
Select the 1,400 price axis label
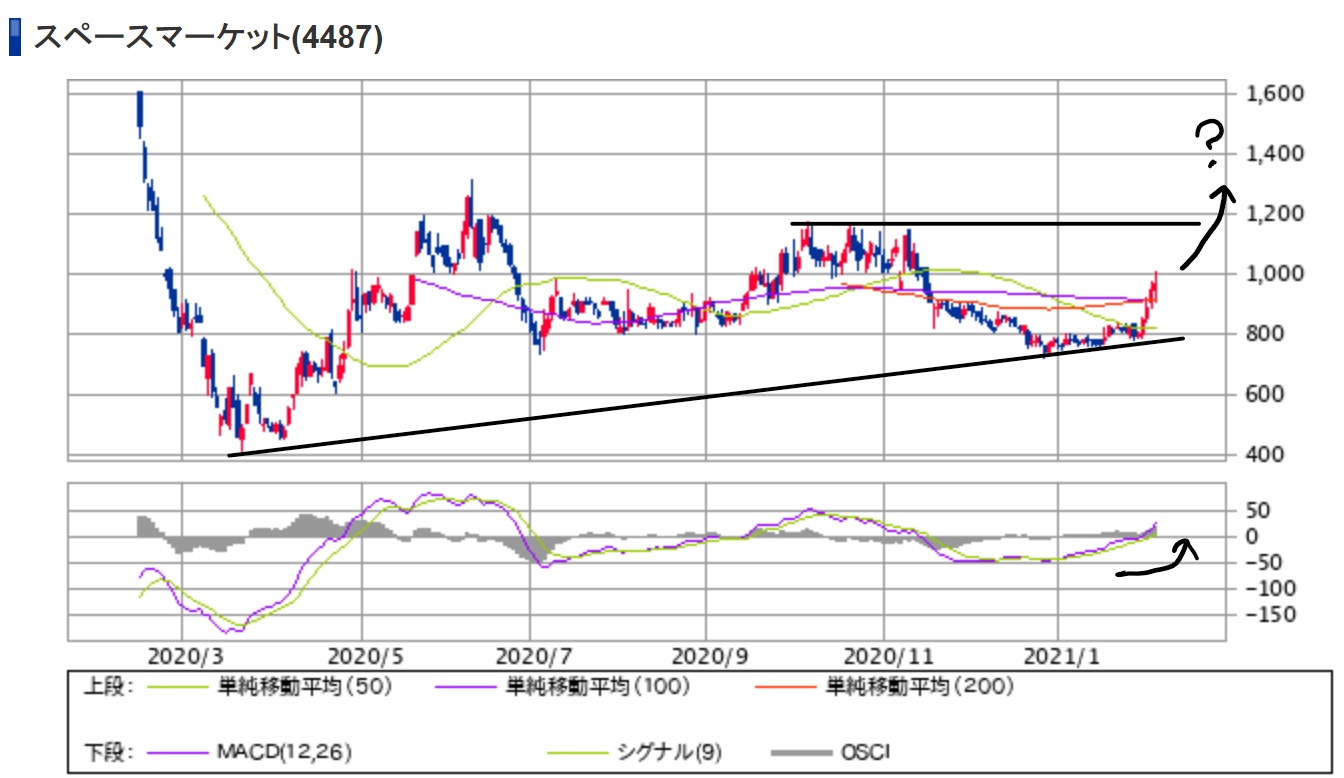(x=1274, y=154)
